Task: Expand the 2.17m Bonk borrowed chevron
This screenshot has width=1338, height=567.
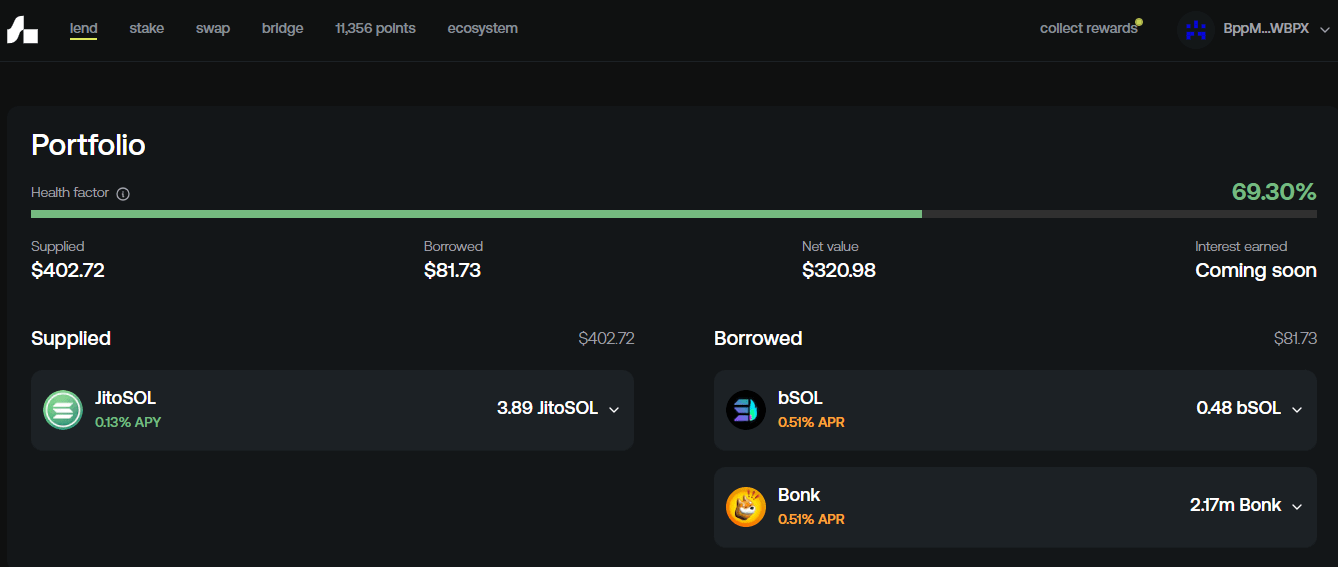Action: coord(1297,506)
